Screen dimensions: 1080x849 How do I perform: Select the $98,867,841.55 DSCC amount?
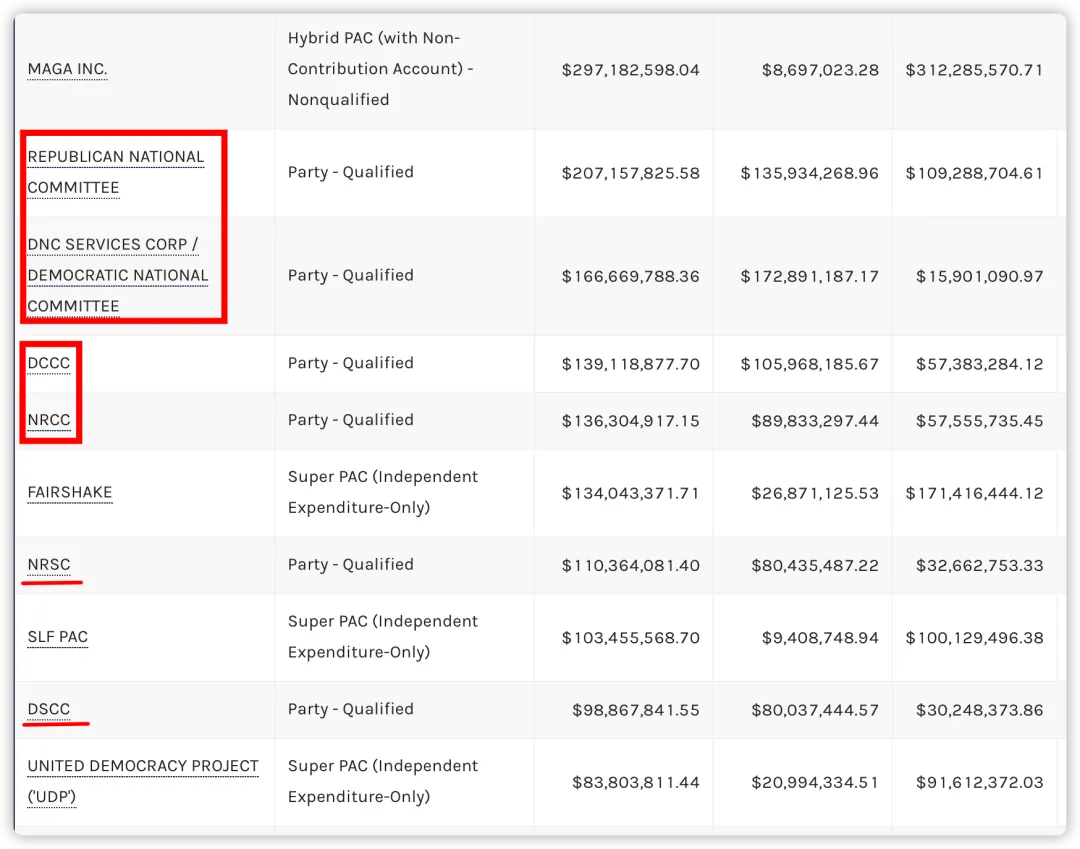point(637,710)
